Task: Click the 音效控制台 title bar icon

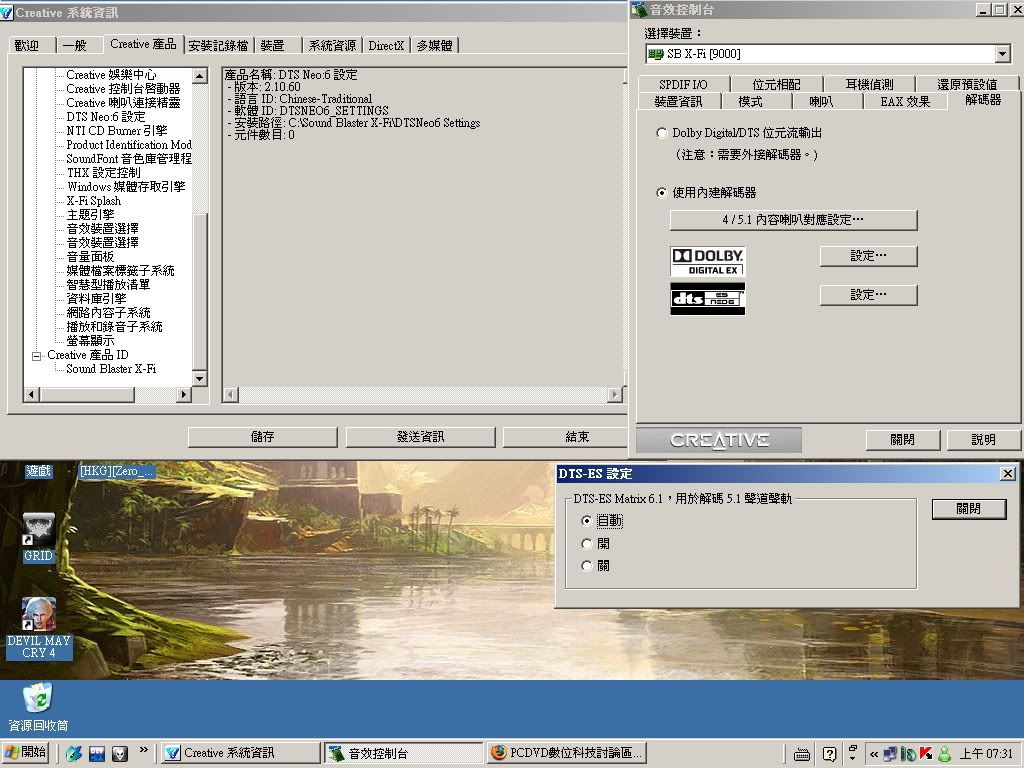Action: (x=640, y=10)
